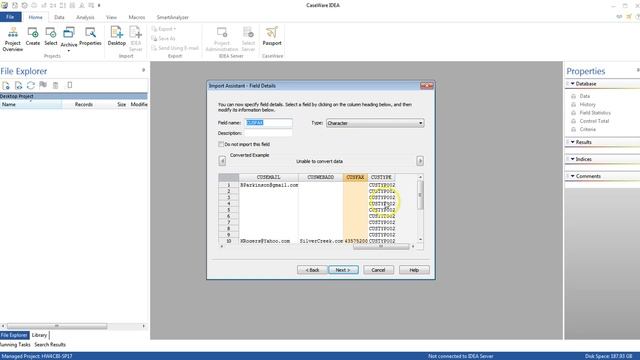Switch to the Analysis ribbon tab
This screenshot has height=360, width=640.
coord(85,17)
